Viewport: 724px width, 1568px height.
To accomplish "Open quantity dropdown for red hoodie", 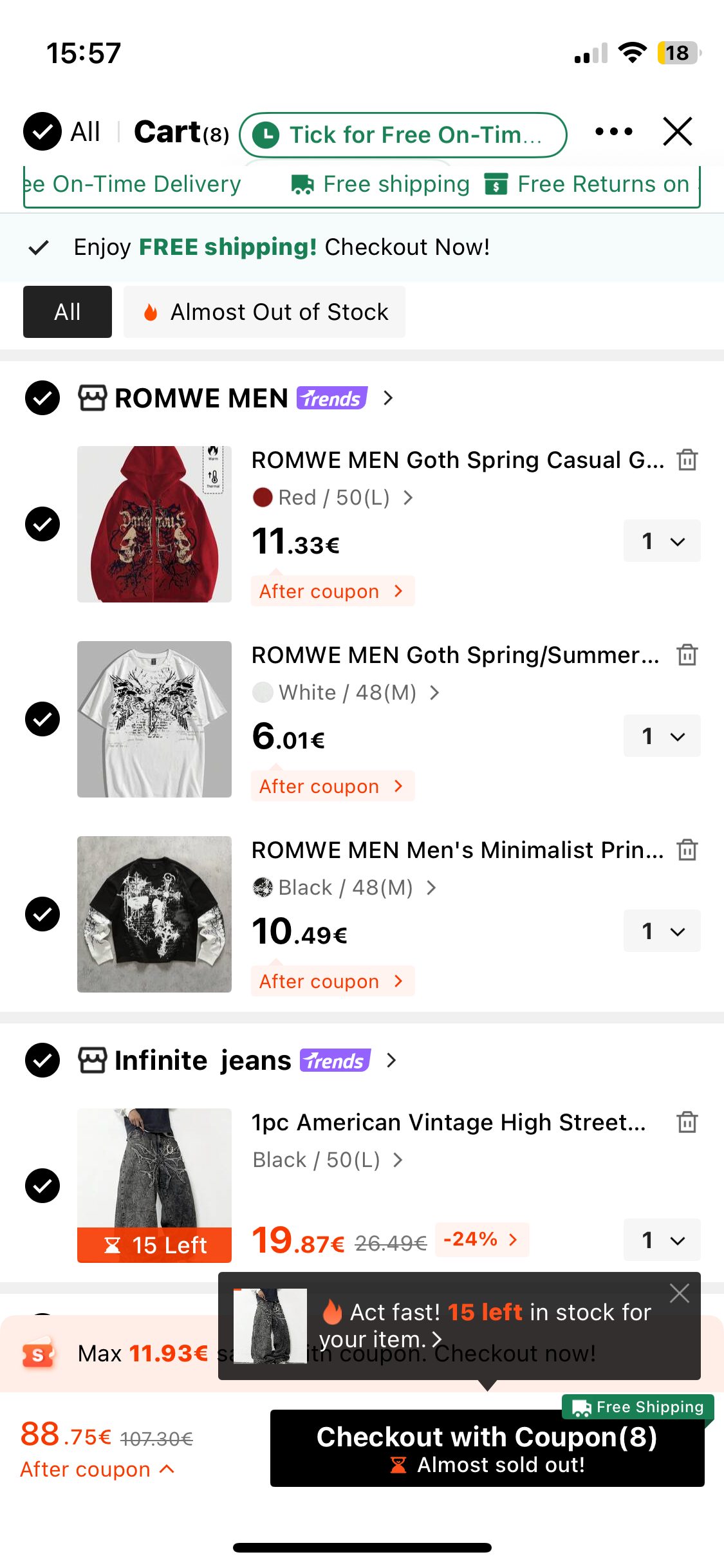I will (x=662, y=541).
